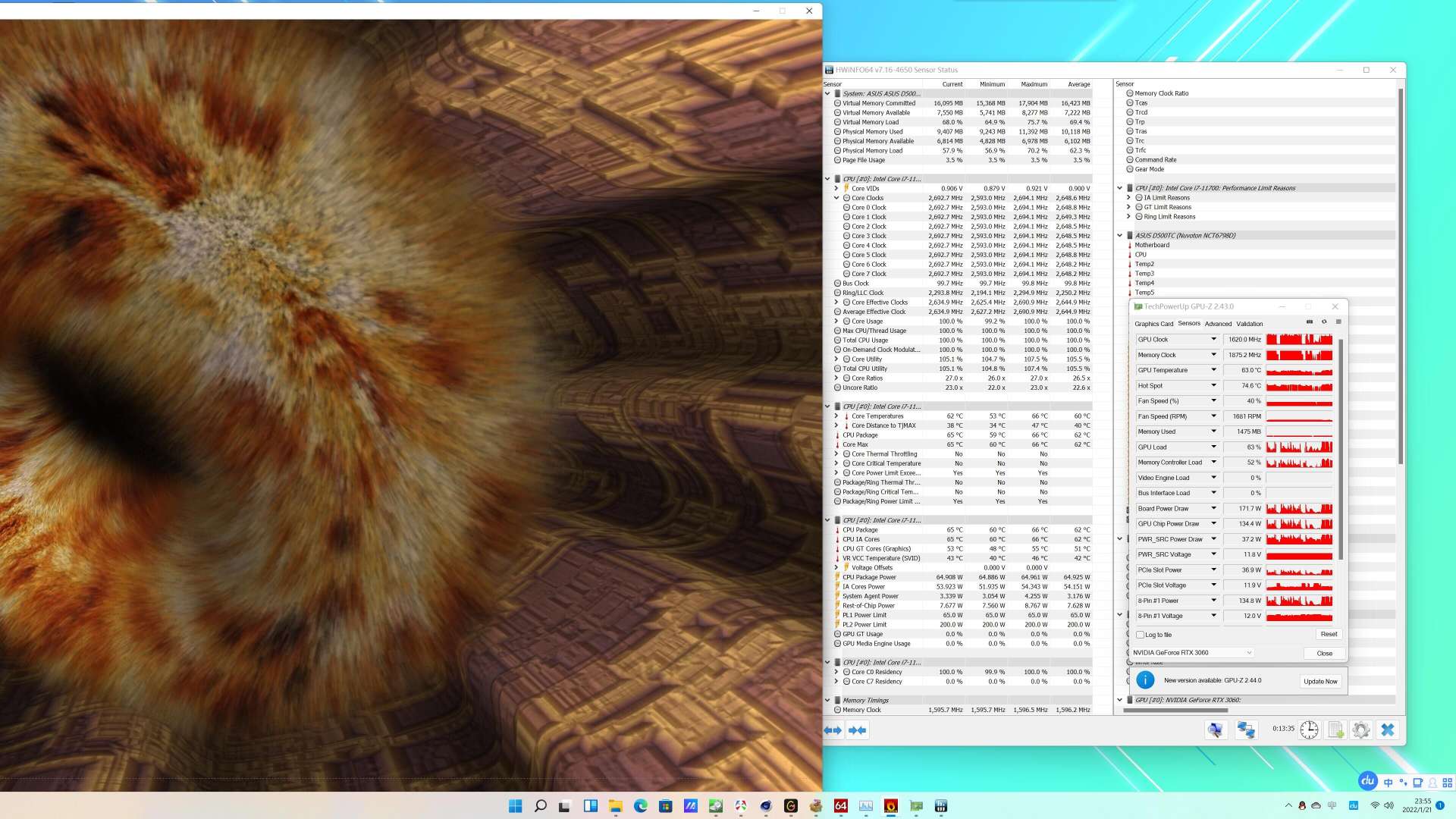Click the GPU-Z screenshot camera icon
Image resolution: width=1456 pixels, height=819 pixels.
tap(1310, 322)
